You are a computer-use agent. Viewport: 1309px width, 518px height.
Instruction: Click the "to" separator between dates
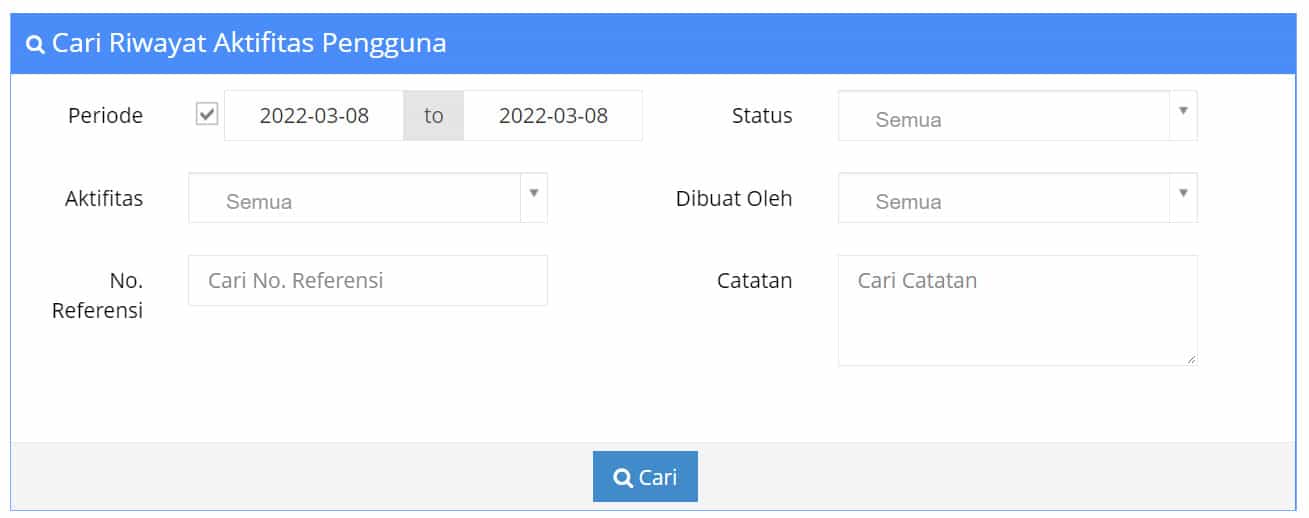coord(433,116)
